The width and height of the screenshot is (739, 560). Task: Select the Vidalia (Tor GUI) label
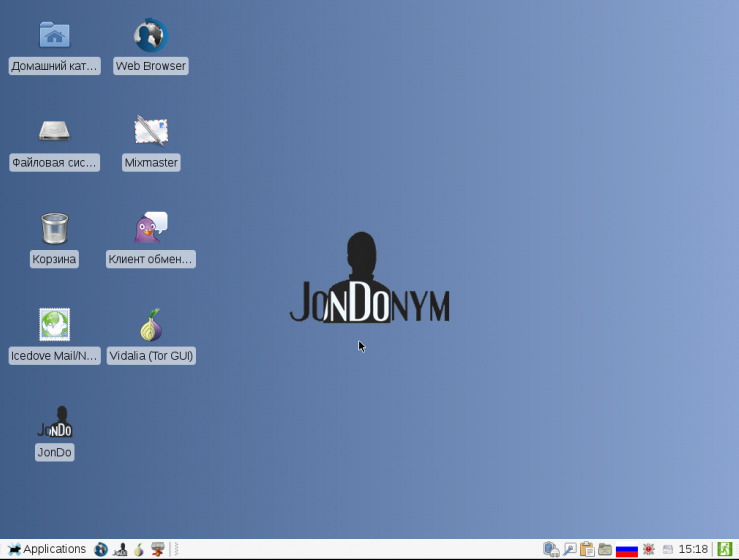151,356
